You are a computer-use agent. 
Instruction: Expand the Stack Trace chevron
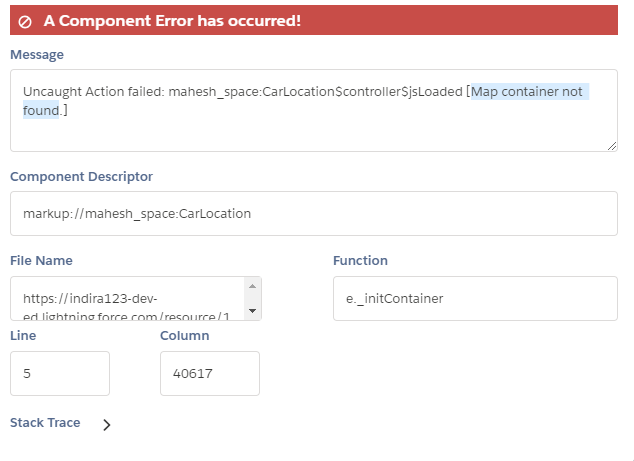[107, 424]
